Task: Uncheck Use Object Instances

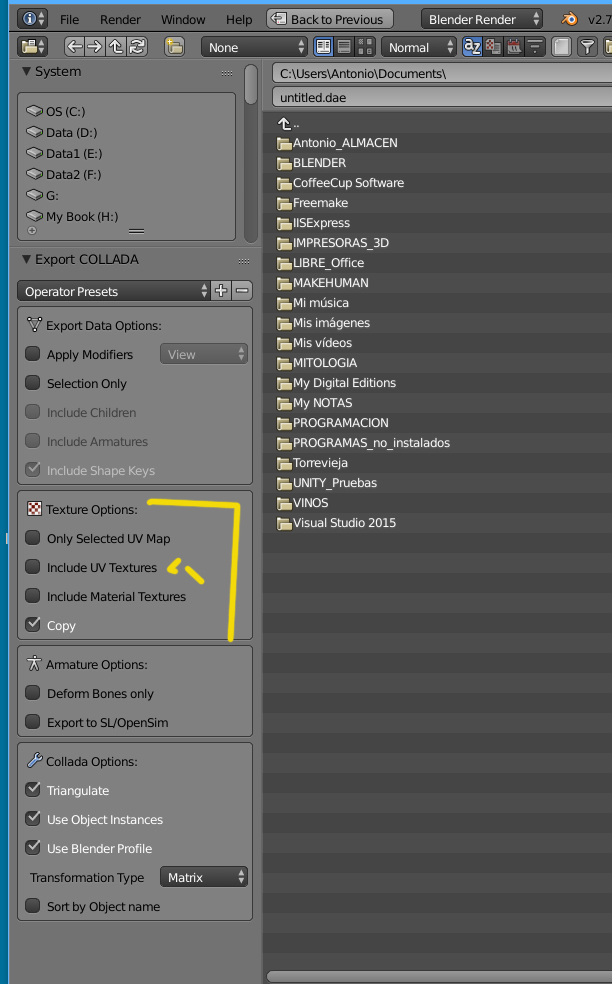Action: 33,818
